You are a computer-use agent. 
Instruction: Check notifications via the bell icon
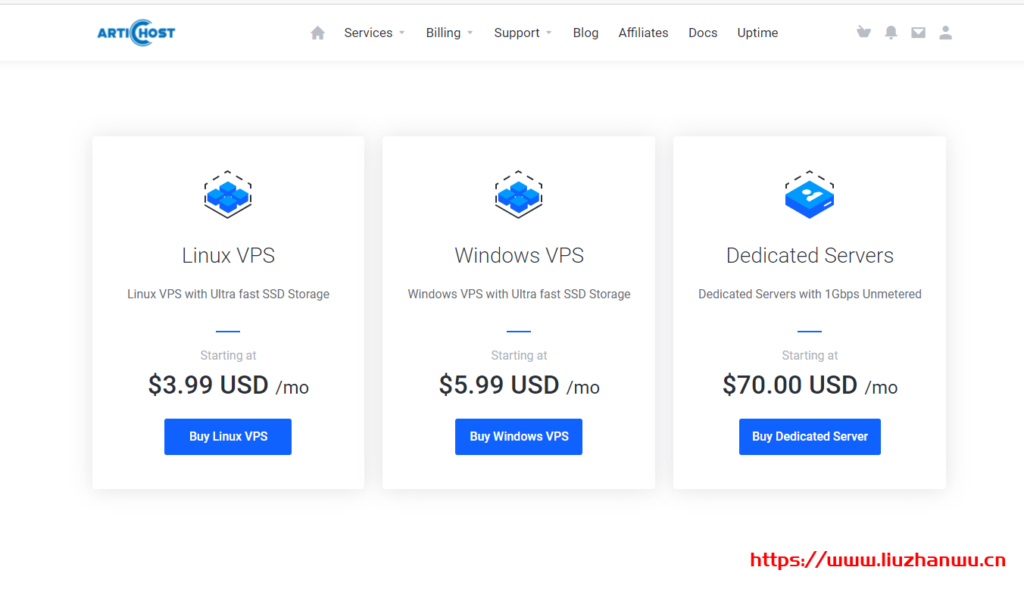pyautogui.click(x=890, y=32)
